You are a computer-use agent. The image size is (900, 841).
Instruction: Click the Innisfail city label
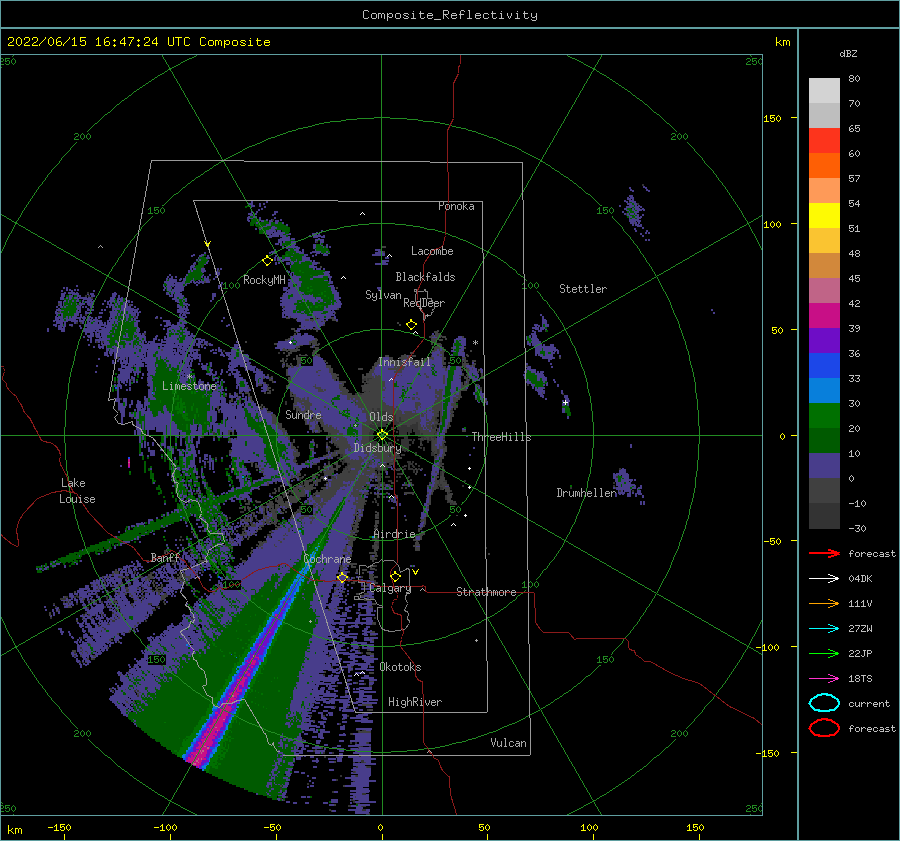pos(404,362)
